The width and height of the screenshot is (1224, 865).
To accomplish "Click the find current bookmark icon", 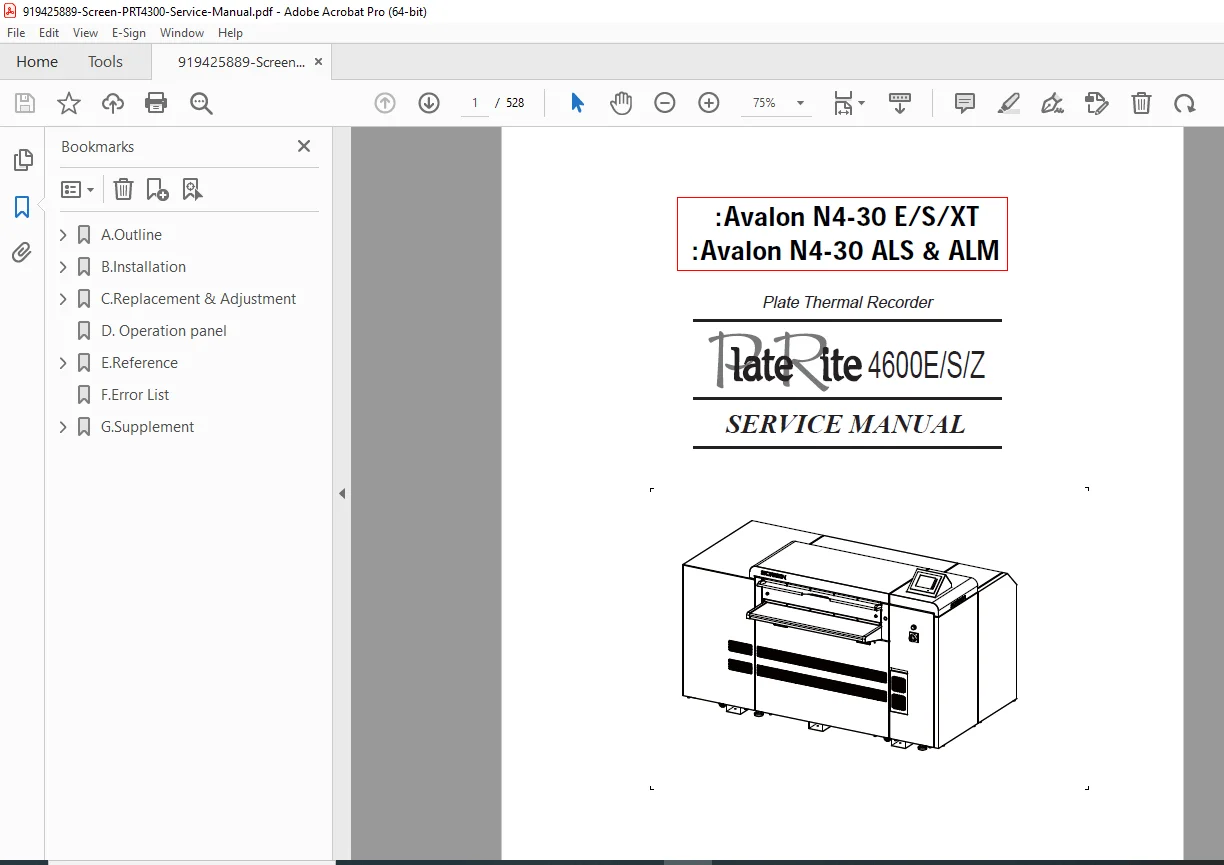I will tap(192, 189).
